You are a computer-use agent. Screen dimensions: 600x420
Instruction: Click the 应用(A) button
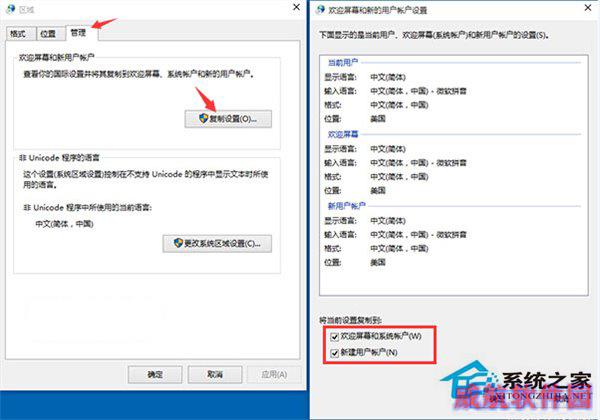[x=274, y=374]
